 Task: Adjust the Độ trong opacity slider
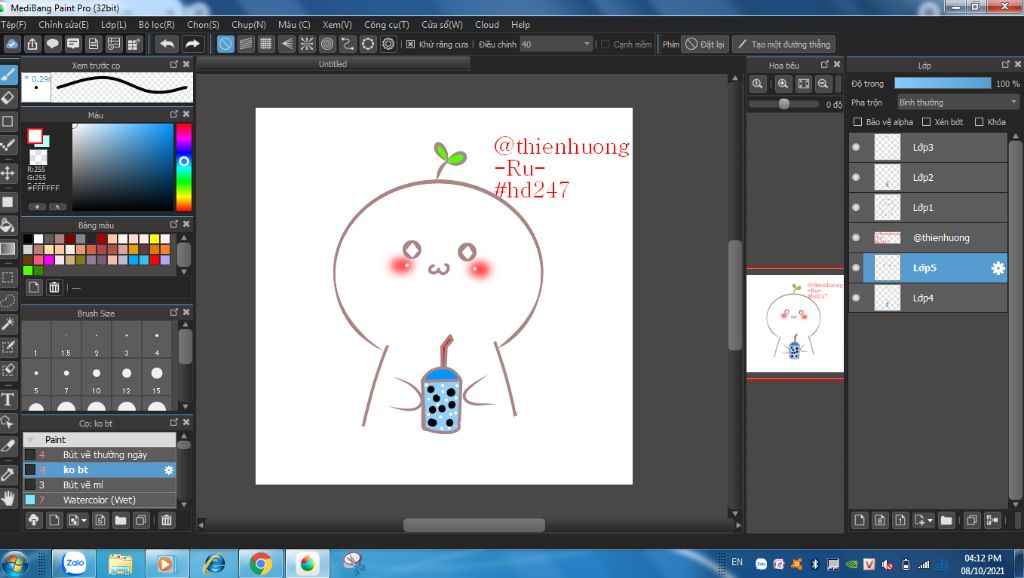(x=942, y=83)
